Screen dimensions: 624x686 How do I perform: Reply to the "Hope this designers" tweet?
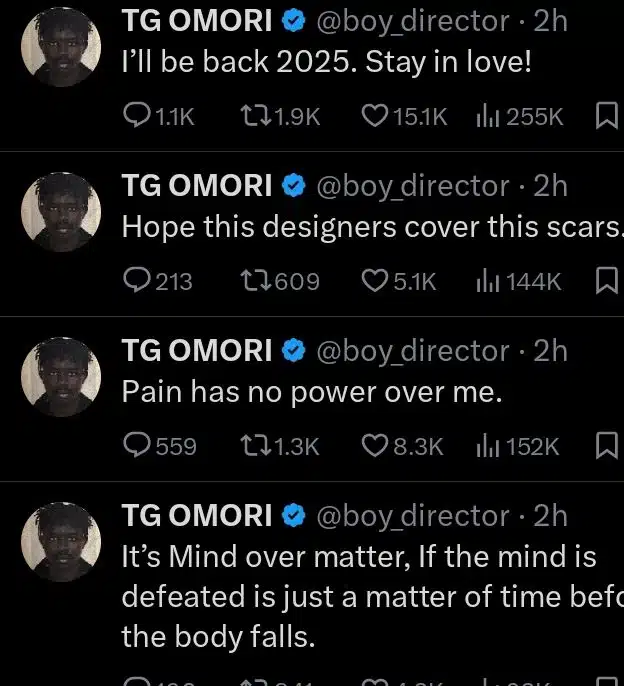pos(136,282)
